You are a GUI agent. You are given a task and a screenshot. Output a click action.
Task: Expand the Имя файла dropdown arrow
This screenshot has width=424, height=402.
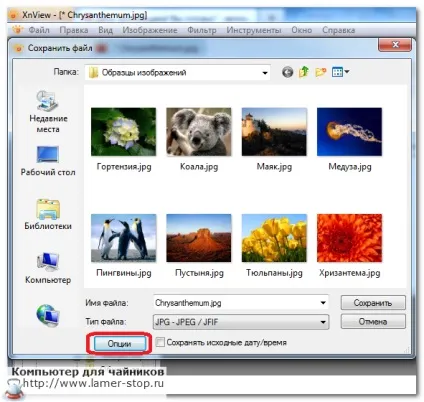[x=323, y=303]
